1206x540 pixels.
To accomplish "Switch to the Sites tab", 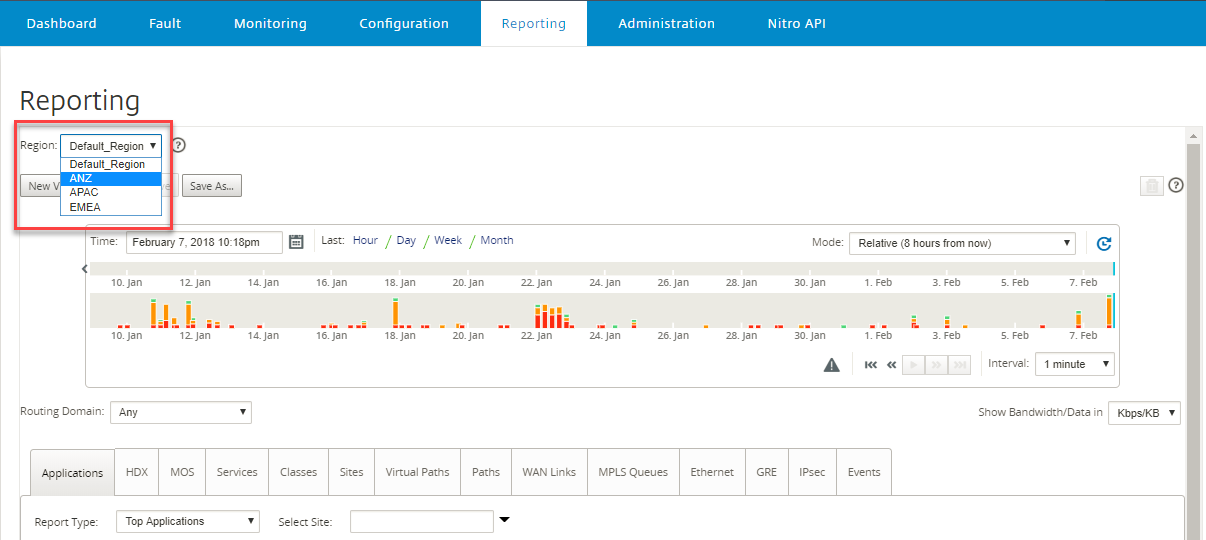I will tap(351, 472).
